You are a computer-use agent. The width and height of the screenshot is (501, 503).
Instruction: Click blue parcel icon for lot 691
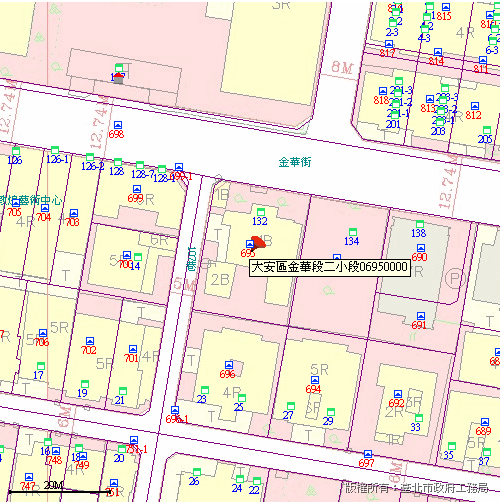click(421, 316)
